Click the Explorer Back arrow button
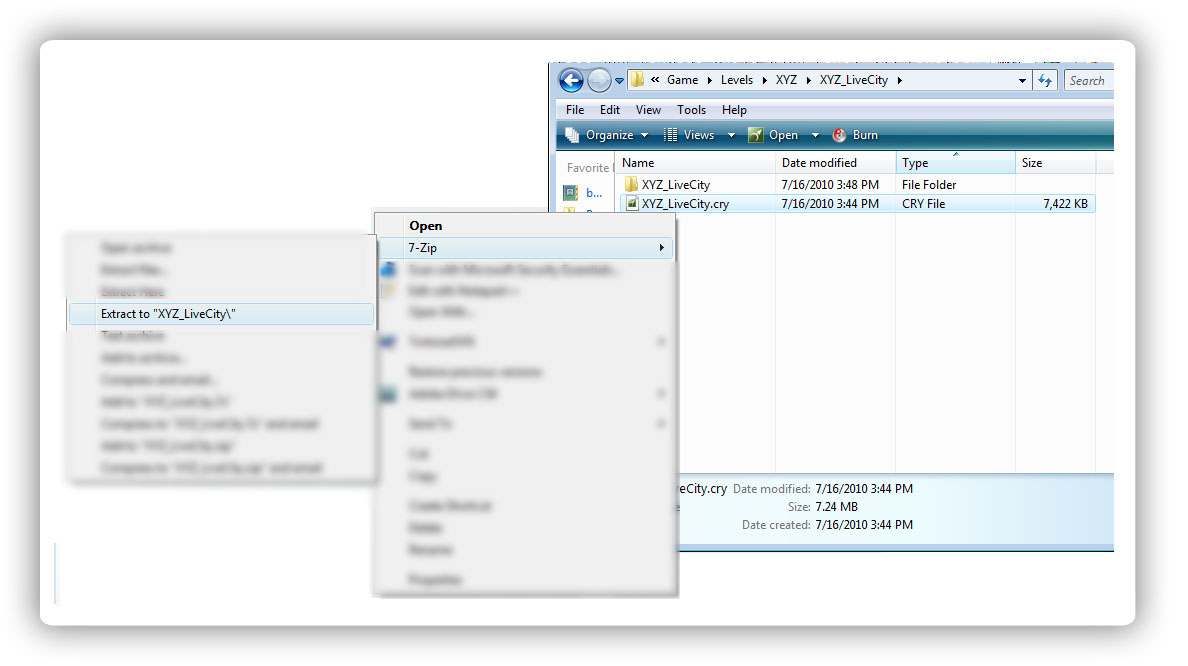Viewport: 1188px width, 666px height. [571, 80]
